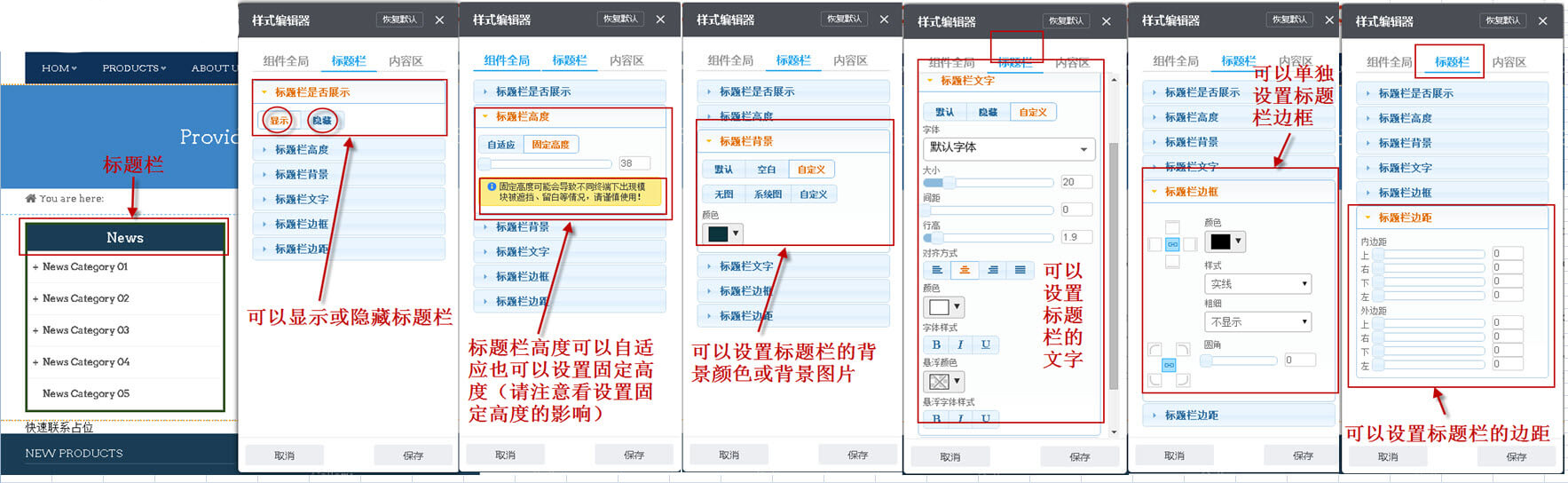Image resolution: width=1568 pixels, height=483 pixels.
Task: Toggle italic under 字体样式
Action: point(960,344)
